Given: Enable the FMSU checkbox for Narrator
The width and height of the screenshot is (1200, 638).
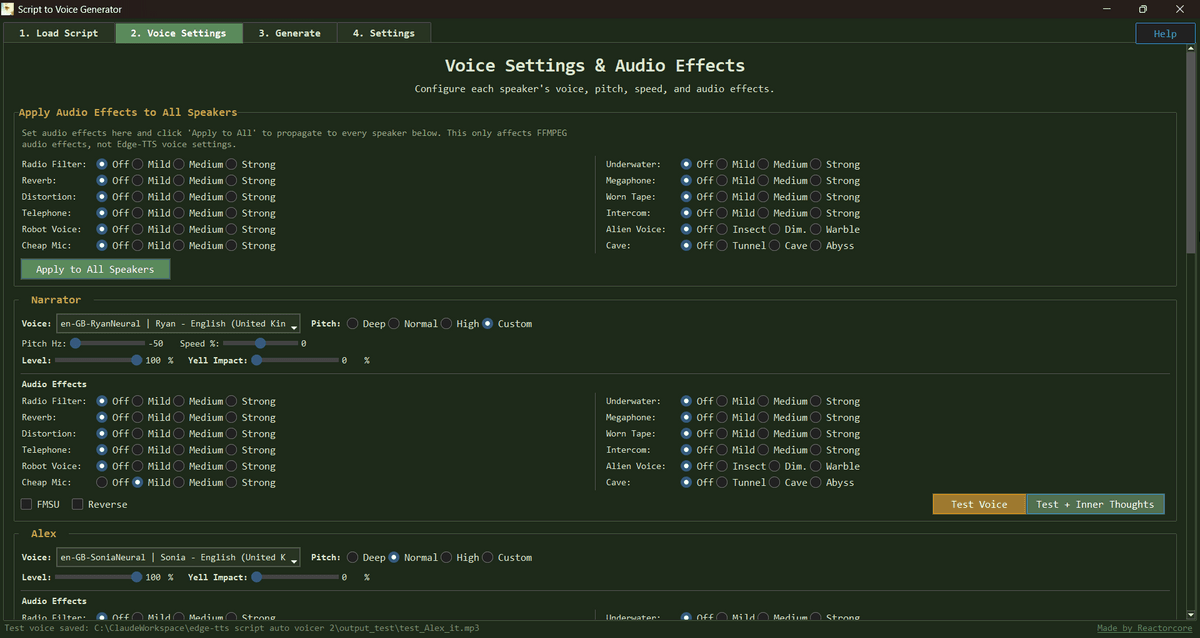Looking at the screenshot, I should click(41, 504).
